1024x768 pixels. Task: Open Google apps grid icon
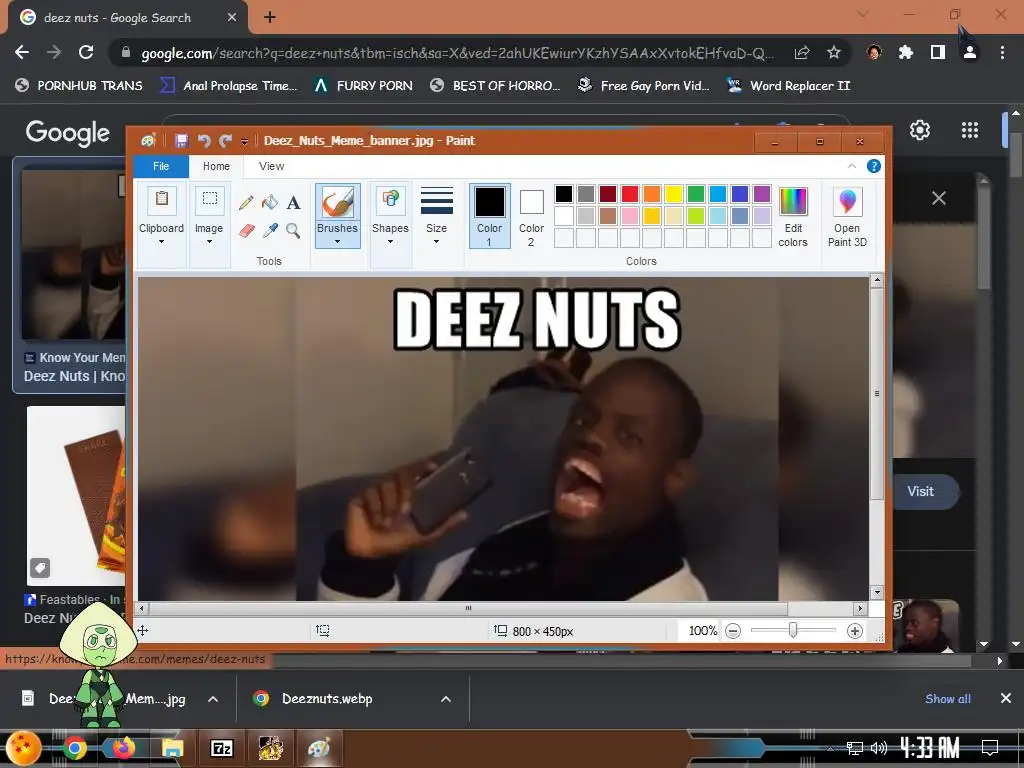[970, 130]
